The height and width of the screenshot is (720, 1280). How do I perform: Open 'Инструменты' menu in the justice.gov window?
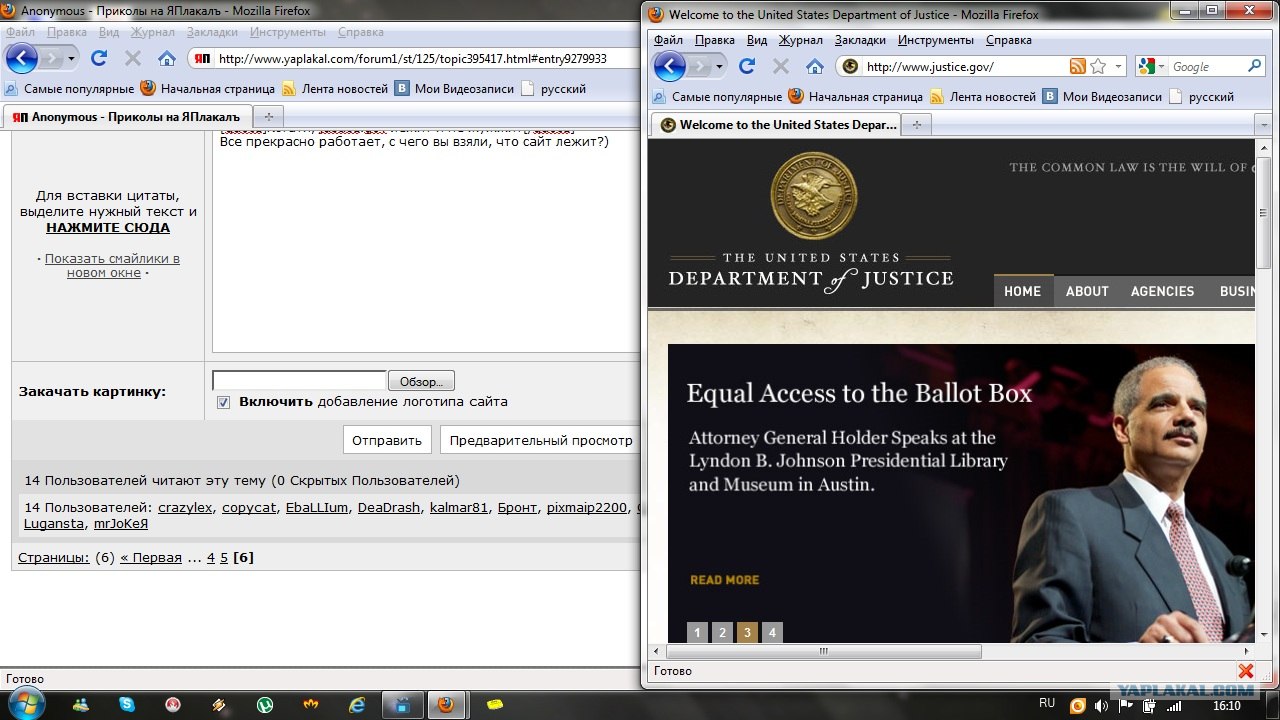click(x=936, y=40)
